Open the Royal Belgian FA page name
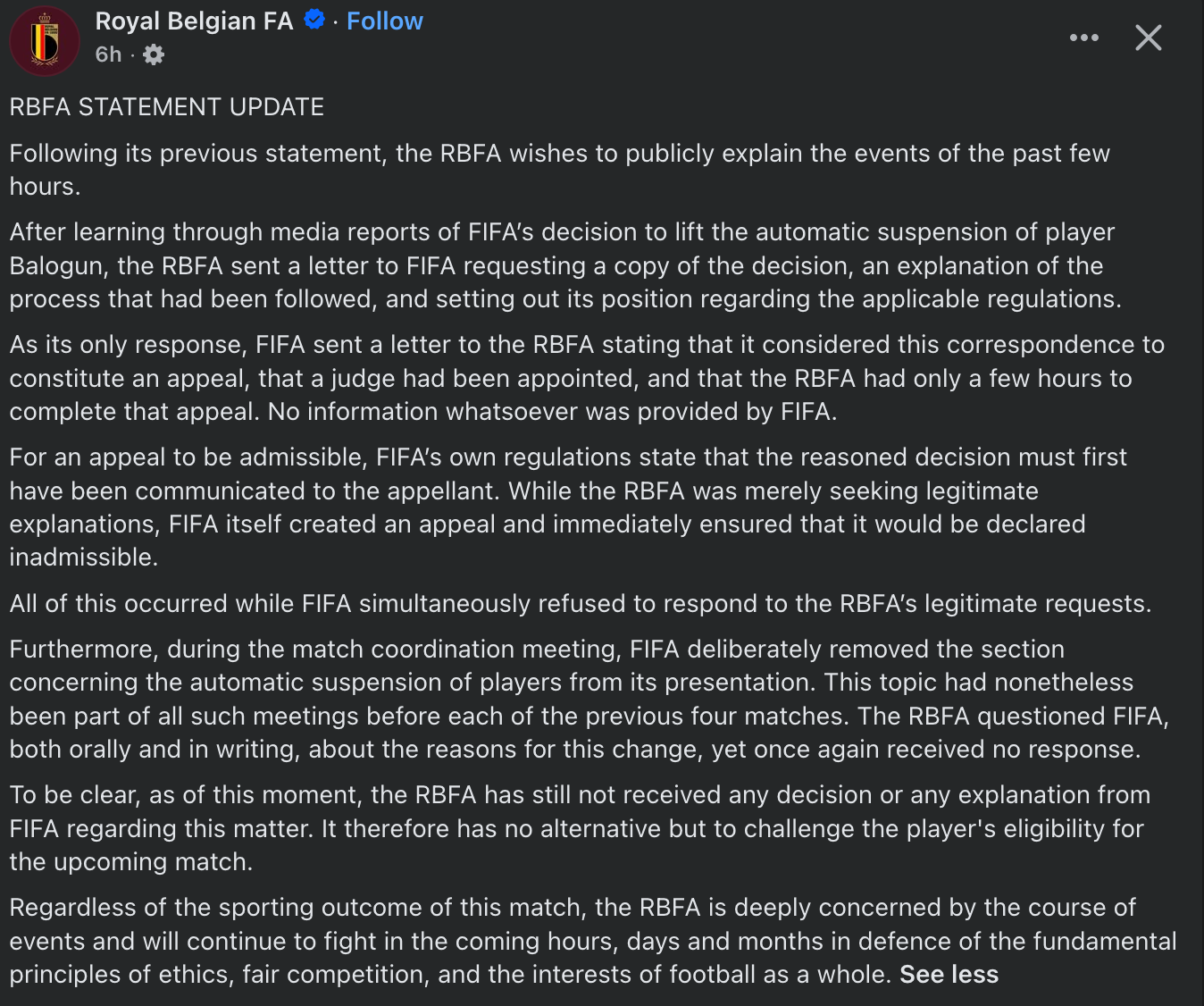Screen dimensions: 1204x1006 (x=194, y=21)
